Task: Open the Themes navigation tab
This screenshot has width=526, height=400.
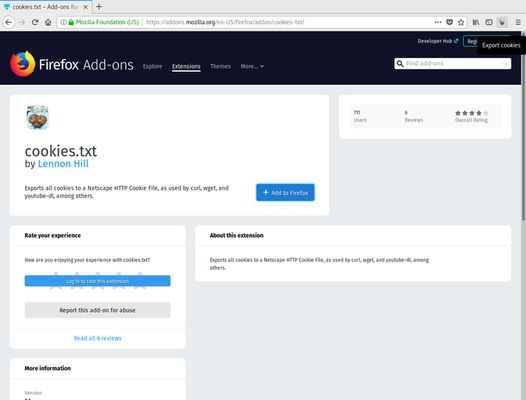Action: click(x=220, y=66)
